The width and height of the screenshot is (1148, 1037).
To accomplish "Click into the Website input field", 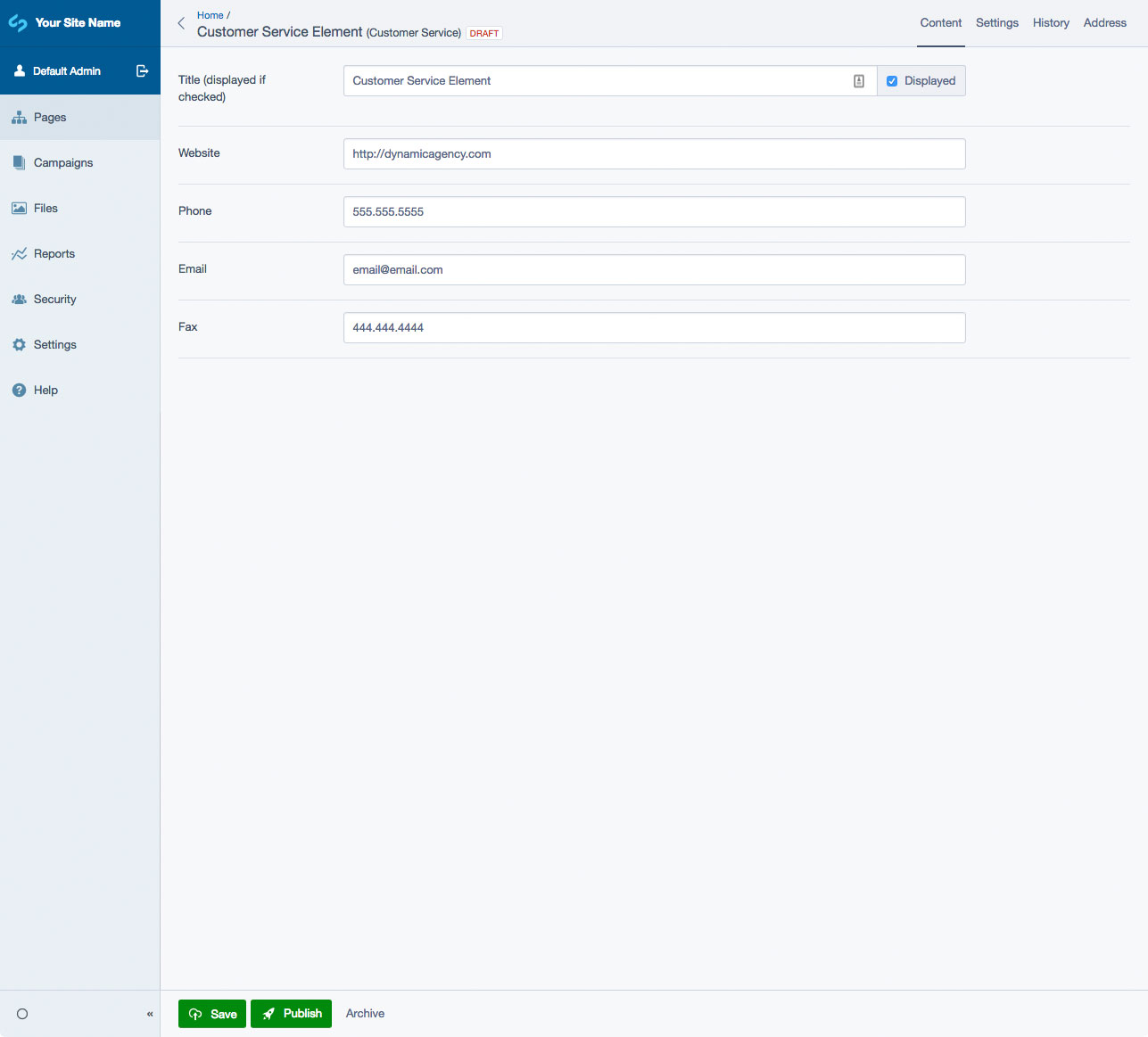I will (x=655, y=154).
